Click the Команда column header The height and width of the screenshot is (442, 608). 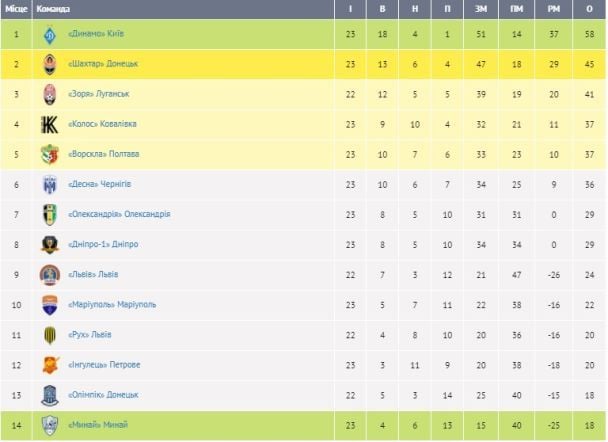pyautogui.click(x=52, y=9)
